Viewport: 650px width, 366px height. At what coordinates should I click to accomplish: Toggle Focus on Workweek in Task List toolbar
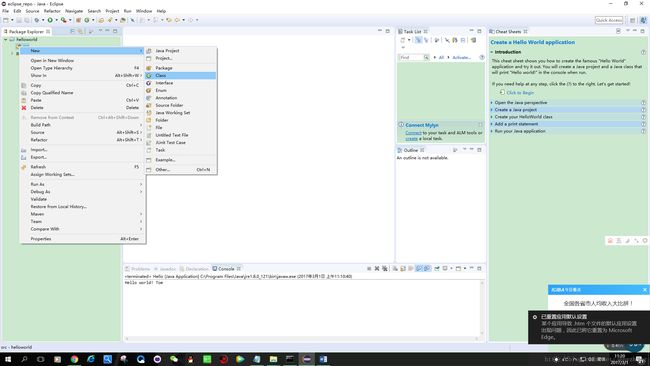click(437, 40)
